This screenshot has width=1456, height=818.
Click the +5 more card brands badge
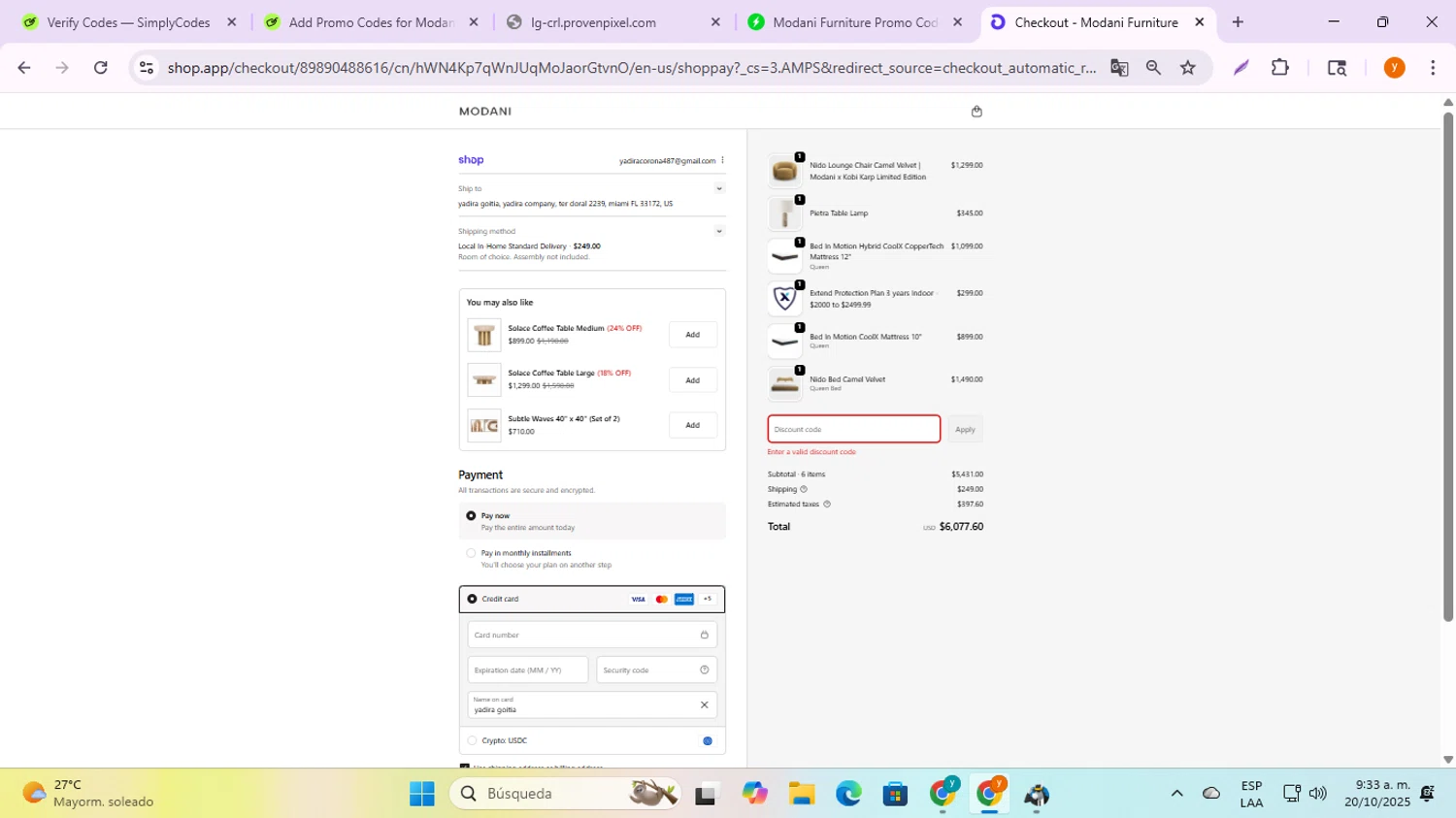pyautogui.click(x=708, y=600)
